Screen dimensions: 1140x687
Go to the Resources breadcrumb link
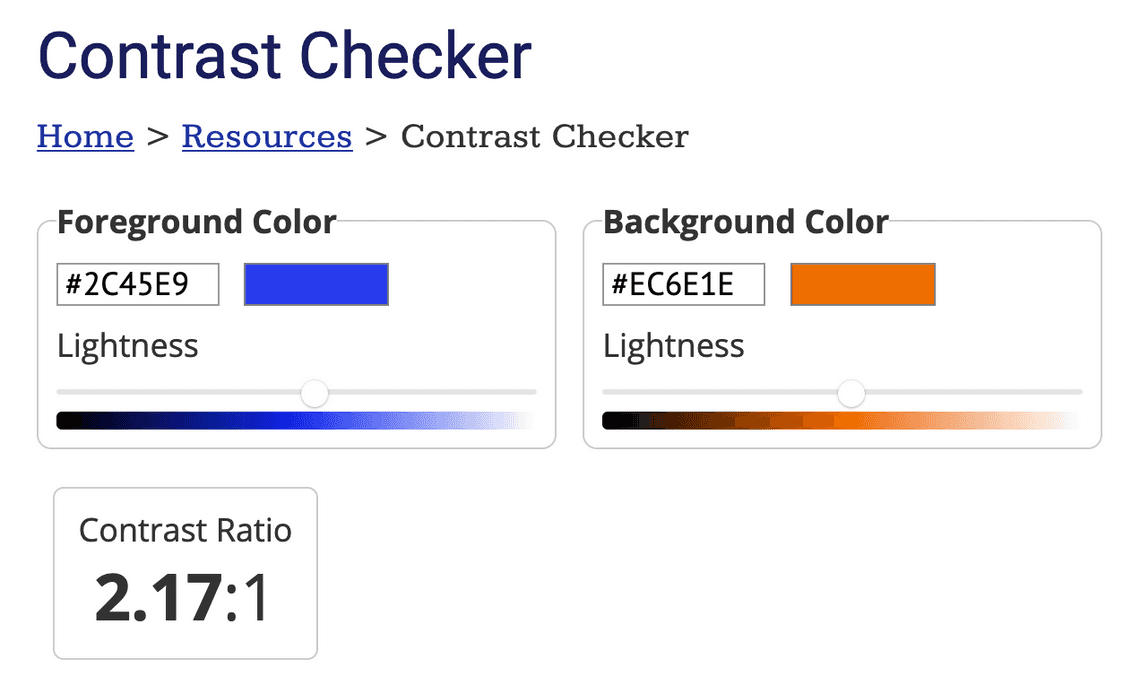[267, 136]
